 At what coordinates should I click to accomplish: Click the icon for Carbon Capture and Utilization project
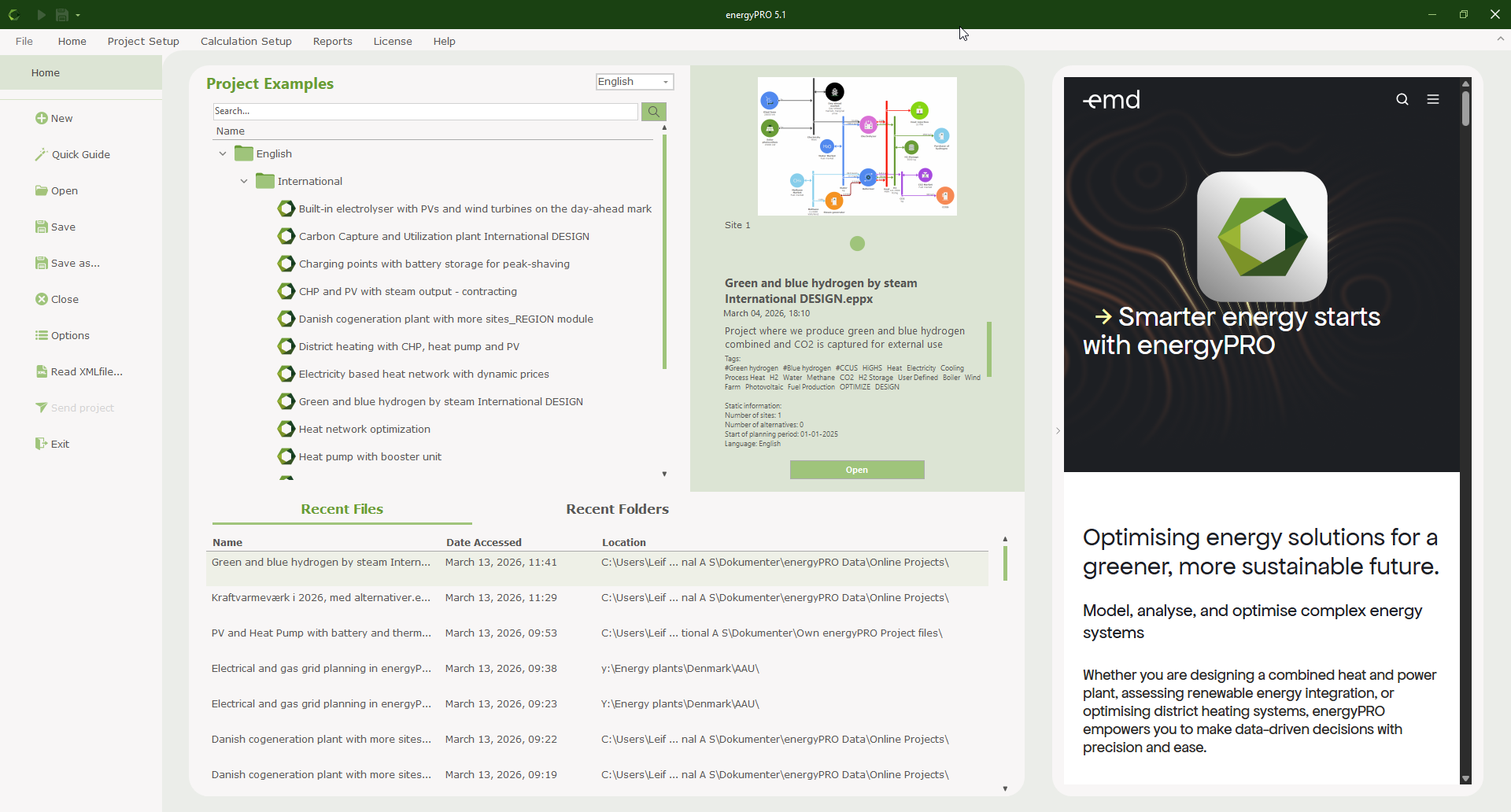[286, 236]
